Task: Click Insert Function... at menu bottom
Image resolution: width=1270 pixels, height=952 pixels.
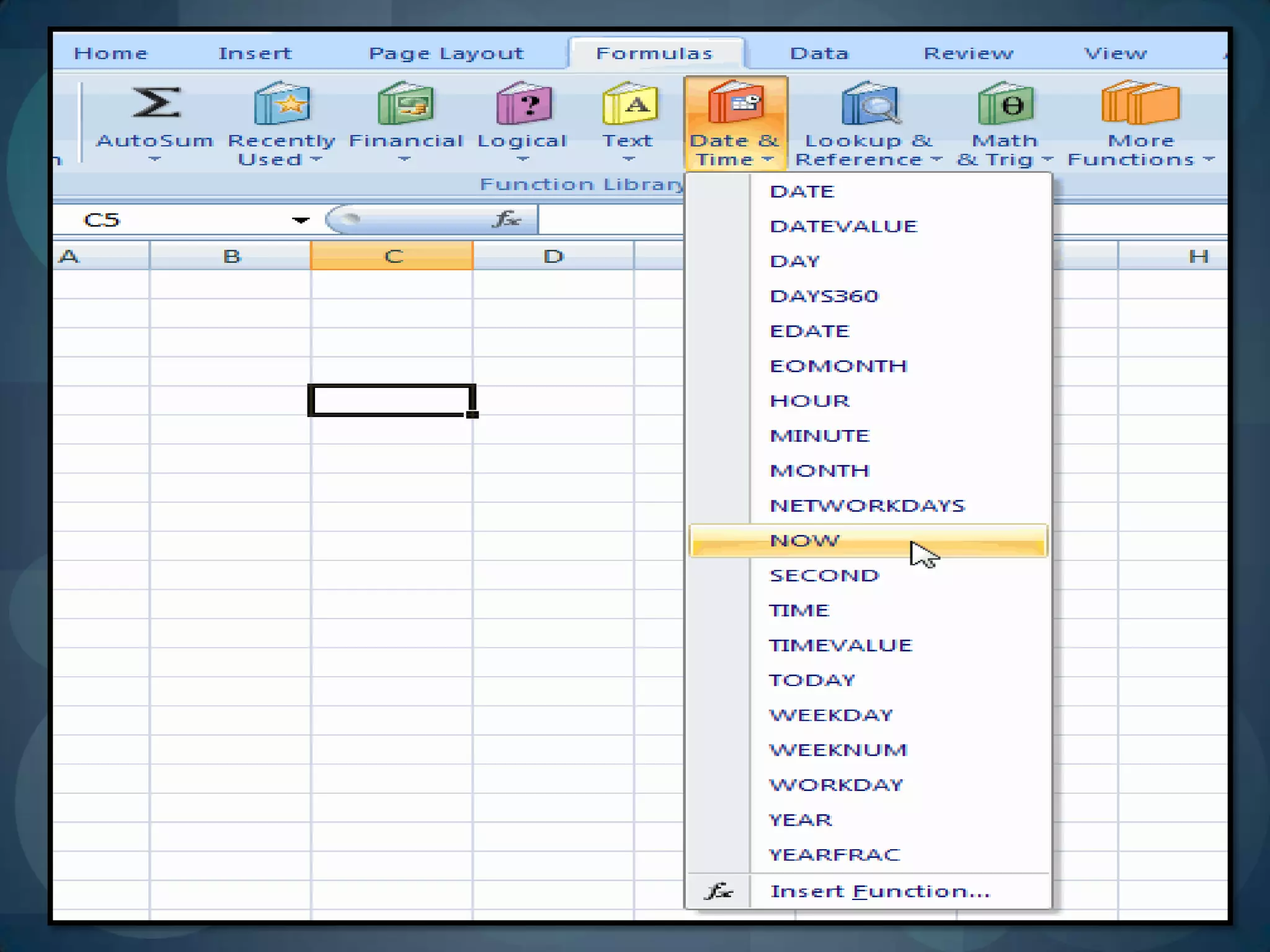Action: click(879, 891)
